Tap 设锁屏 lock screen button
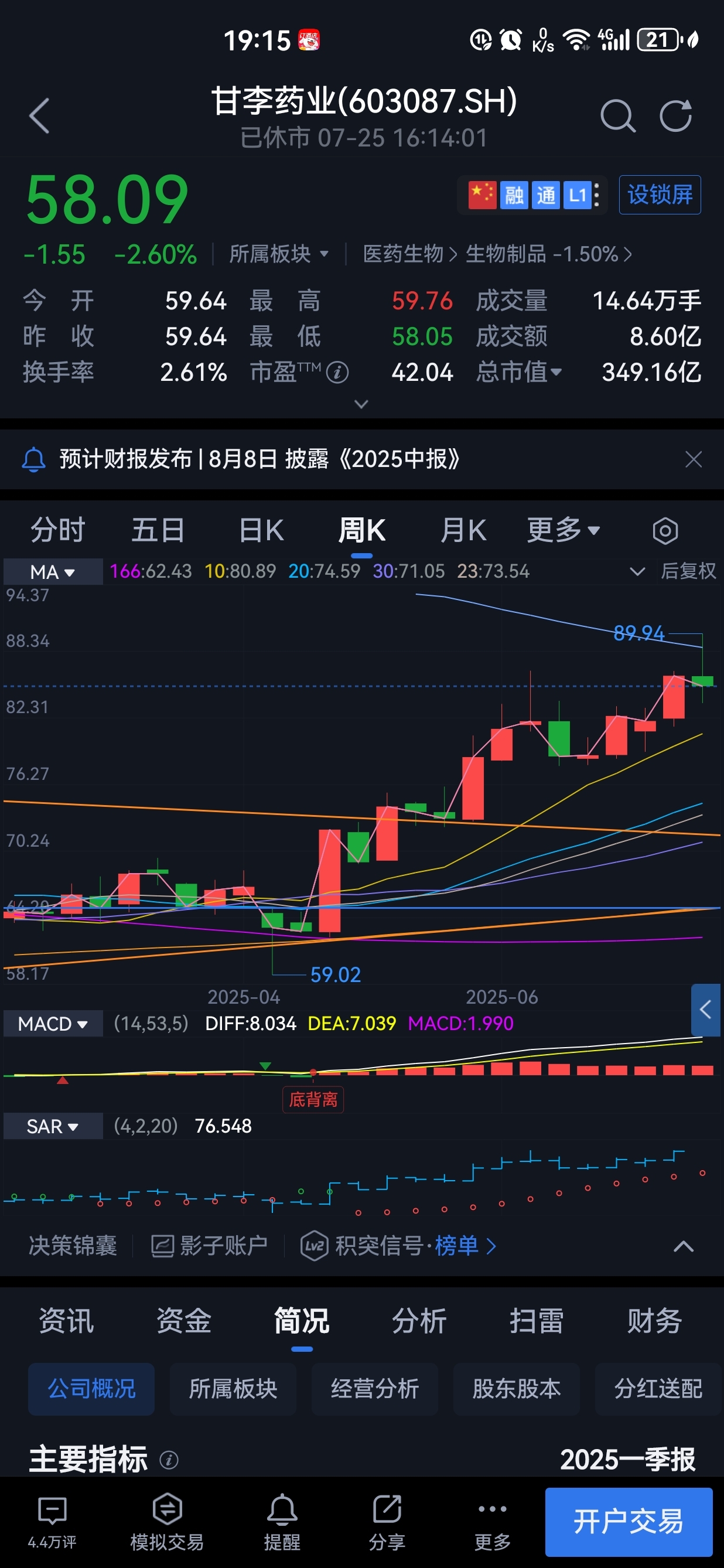 click(660, 195)
